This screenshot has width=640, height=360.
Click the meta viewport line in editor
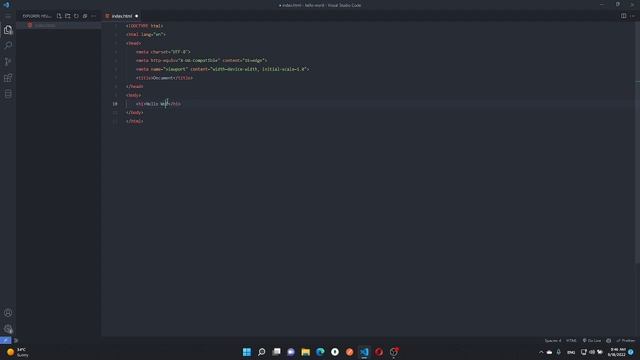point(222,69)
